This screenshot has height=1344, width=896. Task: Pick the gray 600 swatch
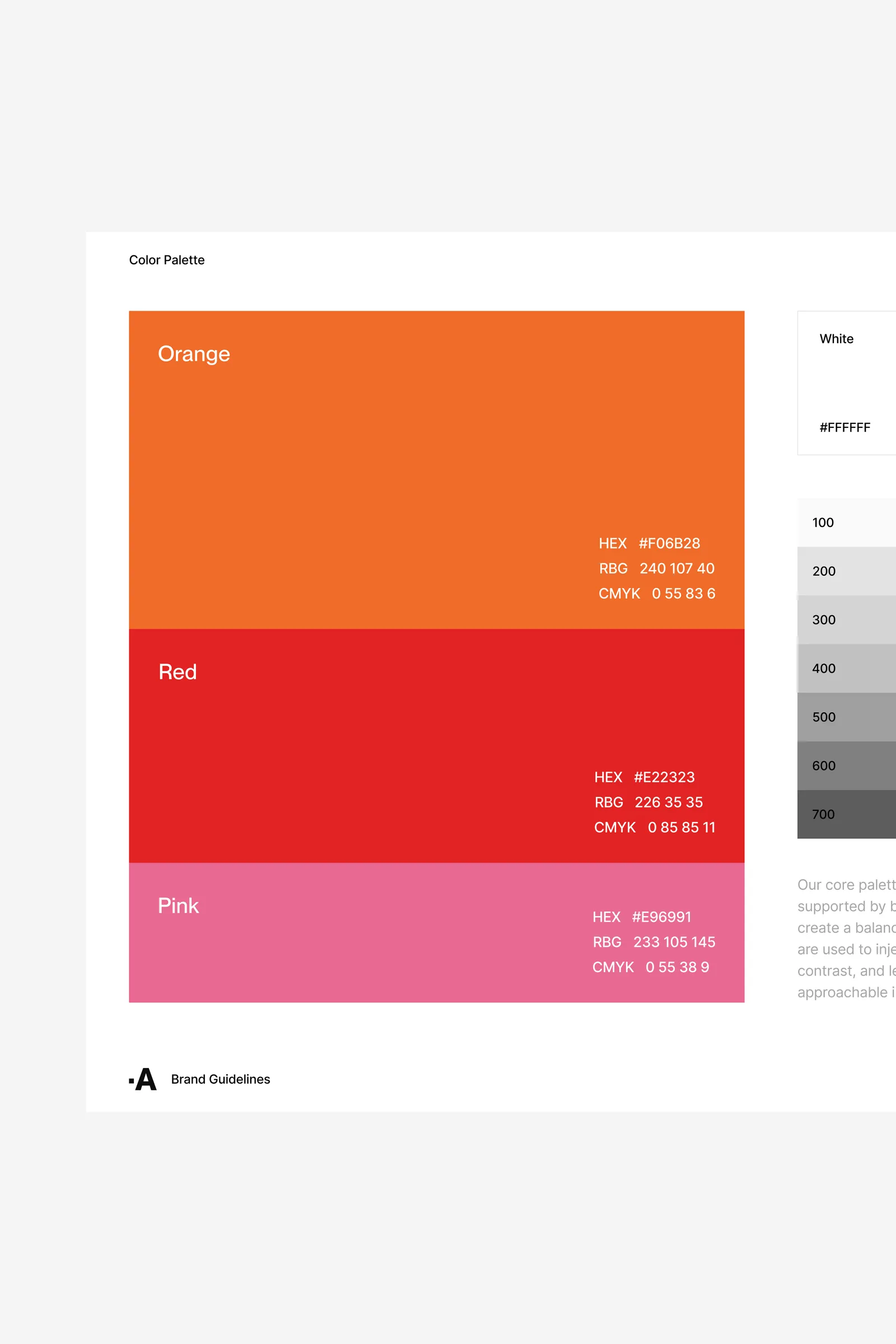tap(847, 765)
